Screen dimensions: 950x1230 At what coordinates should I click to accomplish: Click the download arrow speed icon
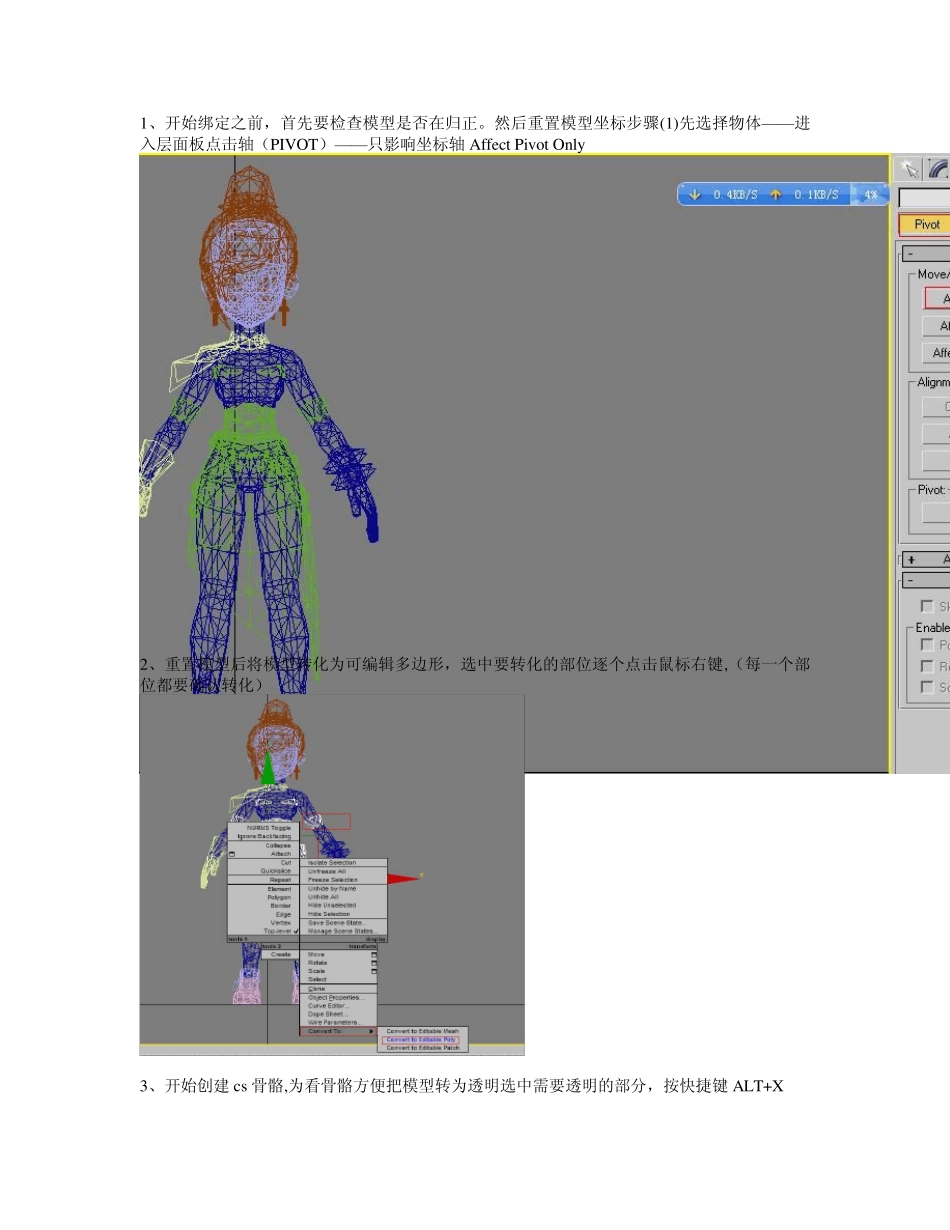click(x=694, y=195)
